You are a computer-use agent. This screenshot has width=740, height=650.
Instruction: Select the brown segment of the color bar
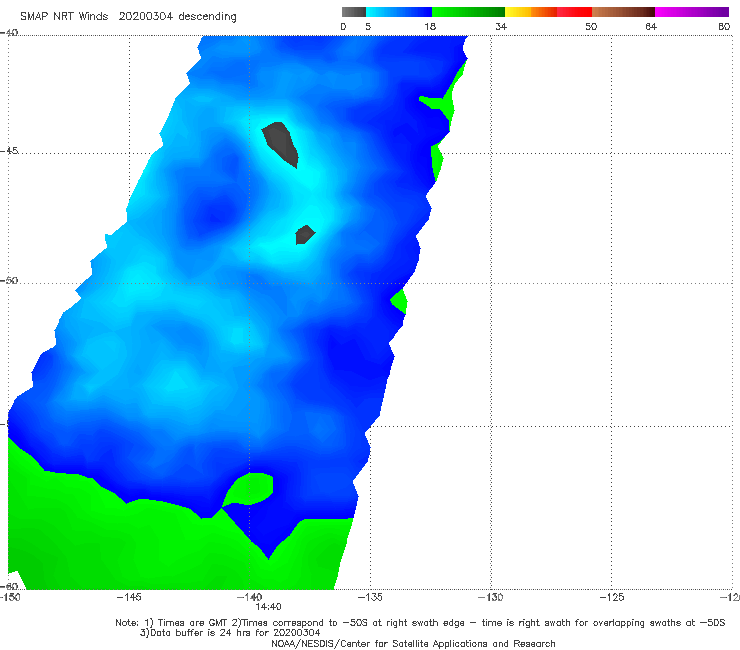623,12
